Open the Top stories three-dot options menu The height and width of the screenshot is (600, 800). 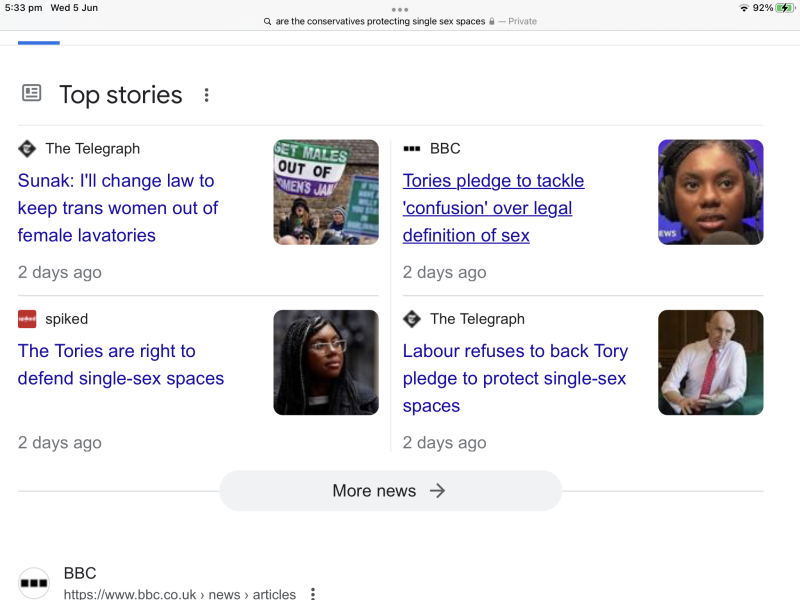[x=206, y=95]
